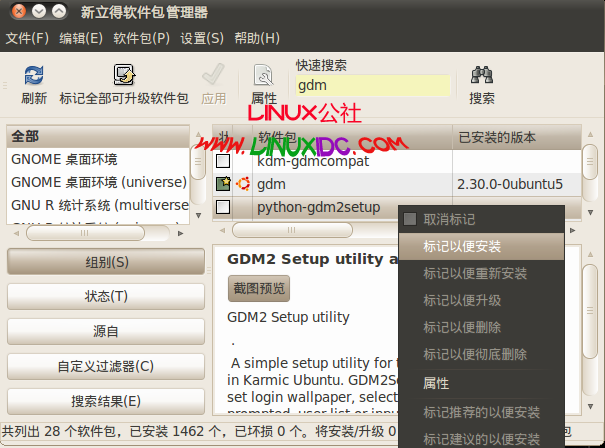
Task: Select GNOME 桌面环境 category
Action: tap(98, 159)
